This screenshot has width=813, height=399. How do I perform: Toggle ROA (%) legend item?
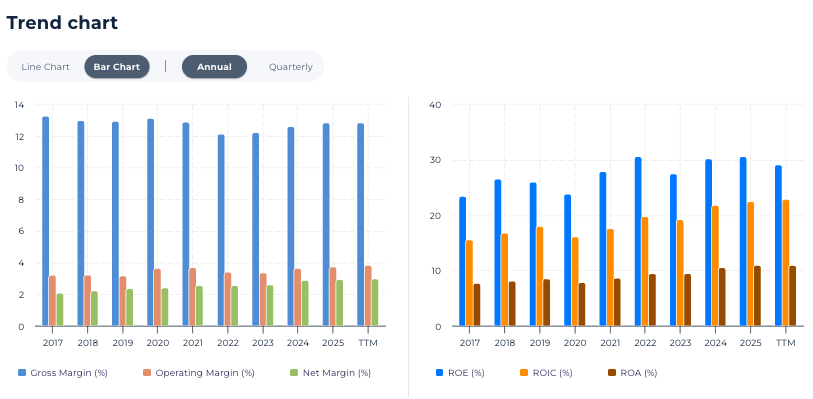click(632, 373)
